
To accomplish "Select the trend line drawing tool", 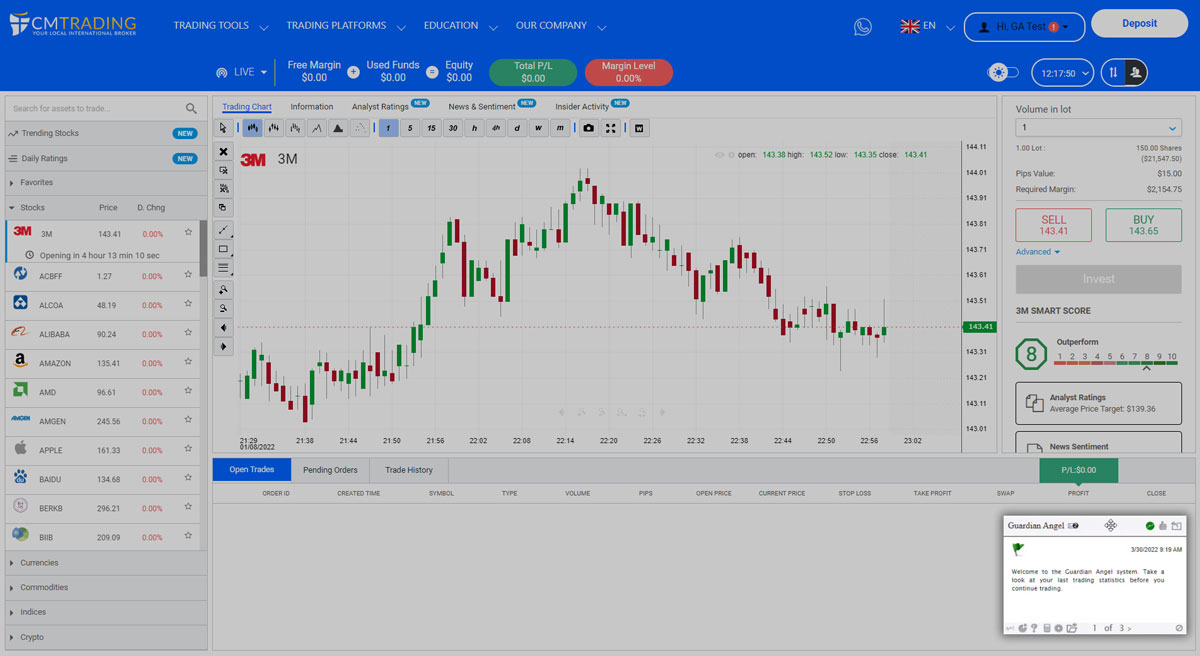I will (x=224, y=230).
